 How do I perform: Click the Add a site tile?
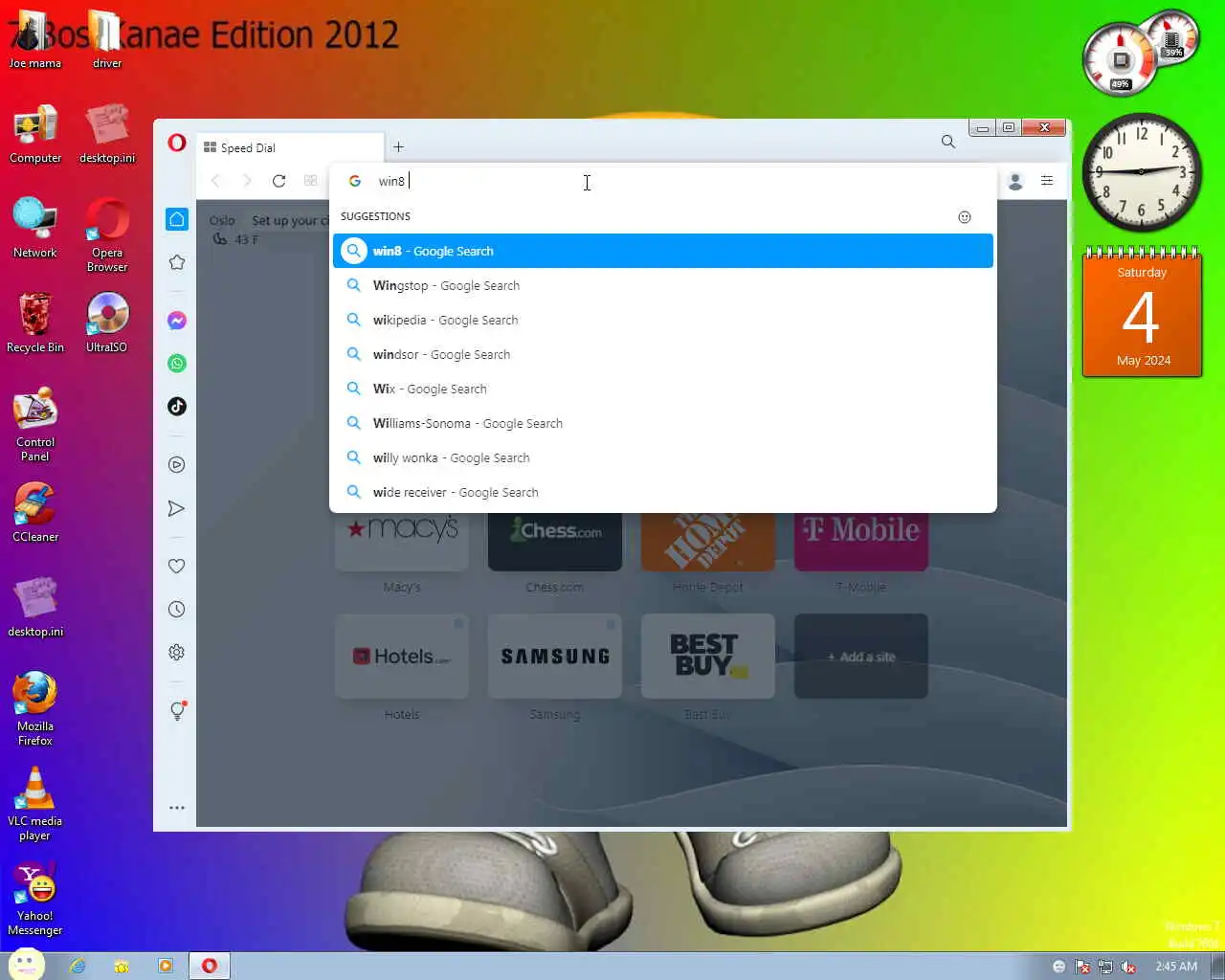pyautogui.click(x=861, y=657)
